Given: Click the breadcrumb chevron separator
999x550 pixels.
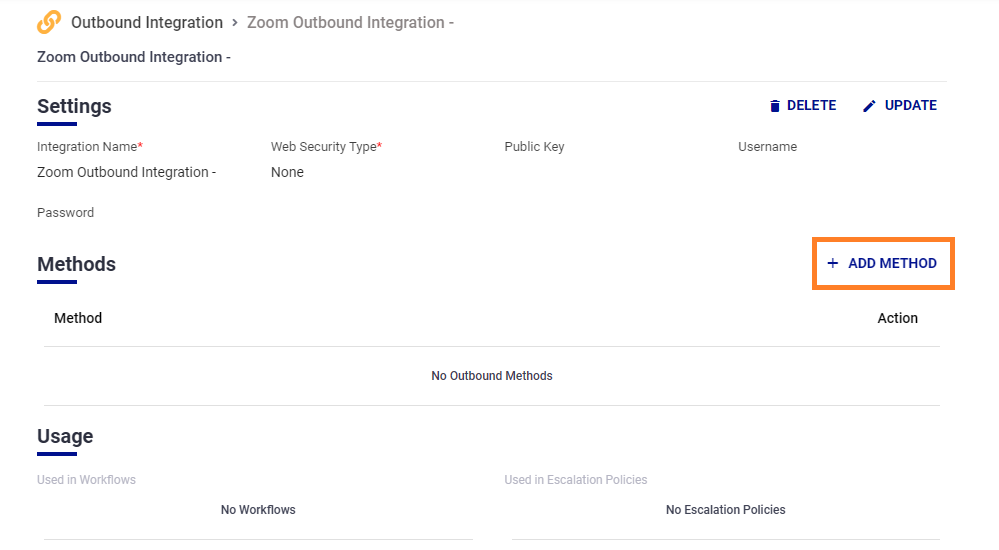Looking at the screenshot, I should [235, 22].
